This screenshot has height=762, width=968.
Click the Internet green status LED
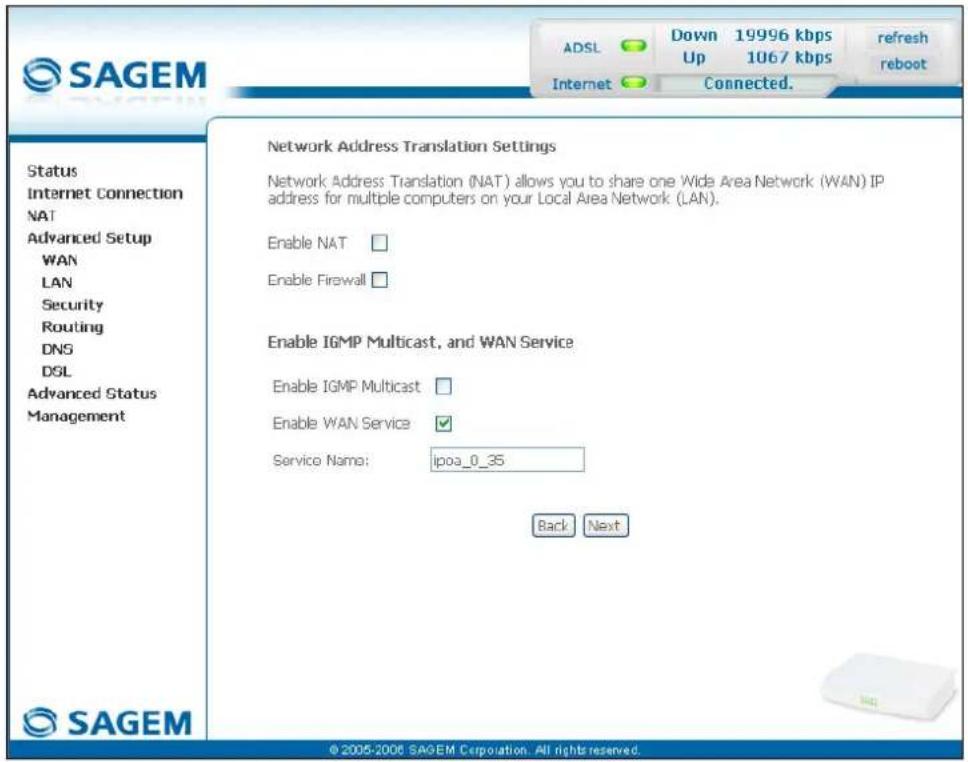[x=633, y=83]
